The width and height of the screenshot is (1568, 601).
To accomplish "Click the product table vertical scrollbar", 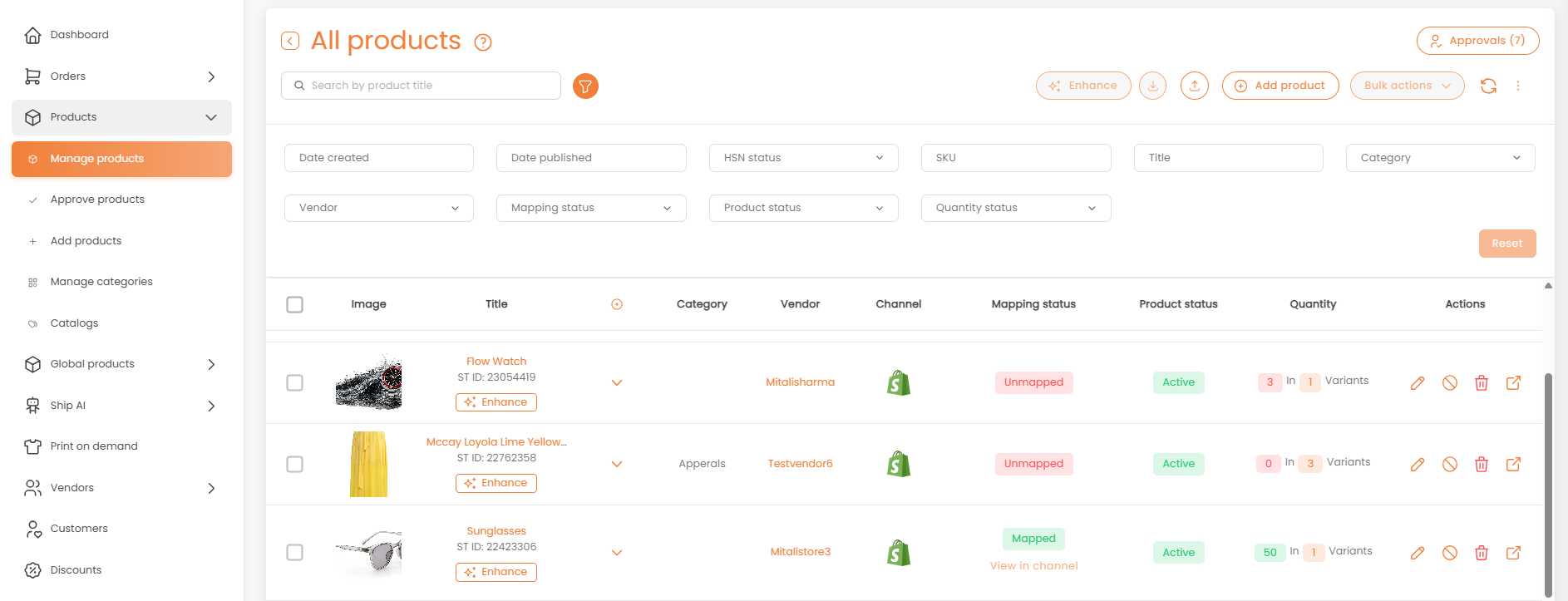I will tap(1548, 485).
